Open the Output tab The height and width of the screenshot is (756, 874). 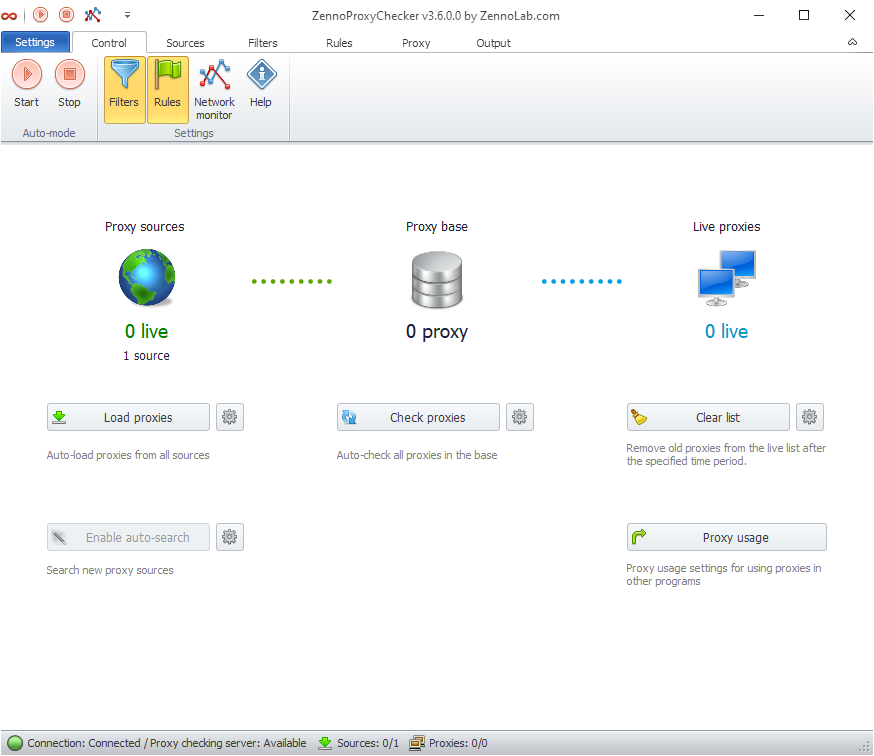493,43
